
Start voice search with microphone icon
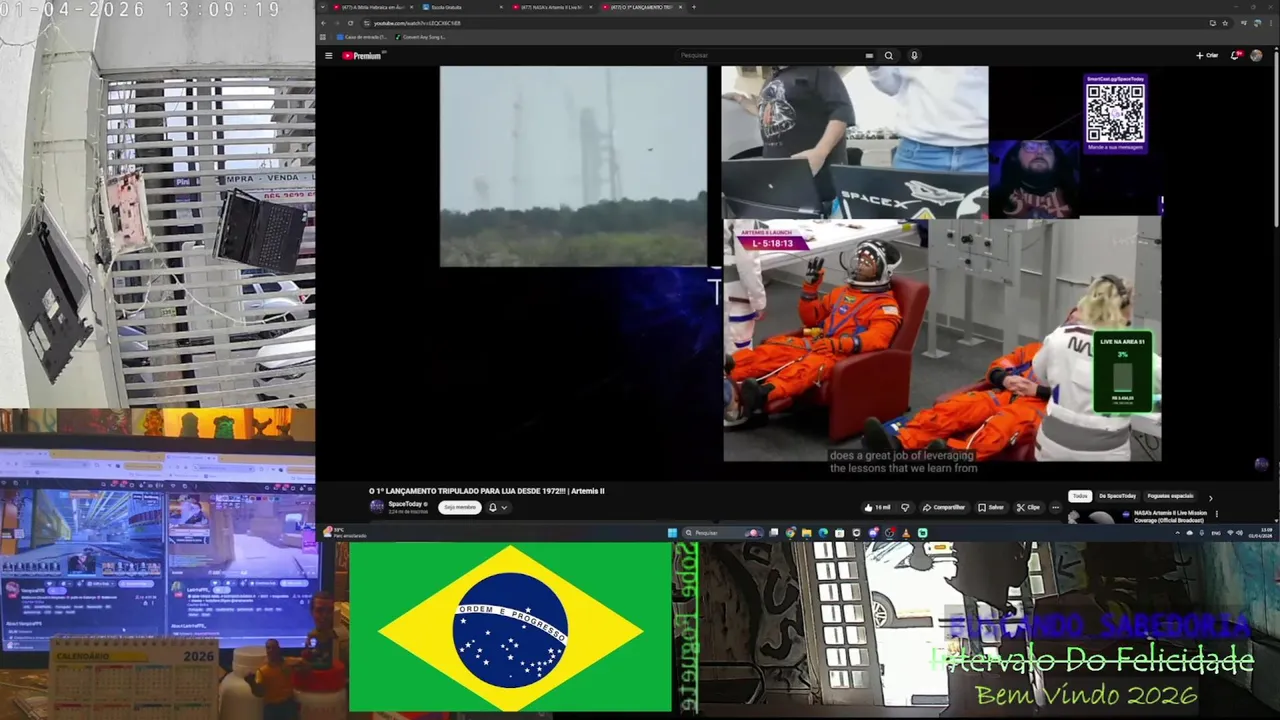[914, 56]
